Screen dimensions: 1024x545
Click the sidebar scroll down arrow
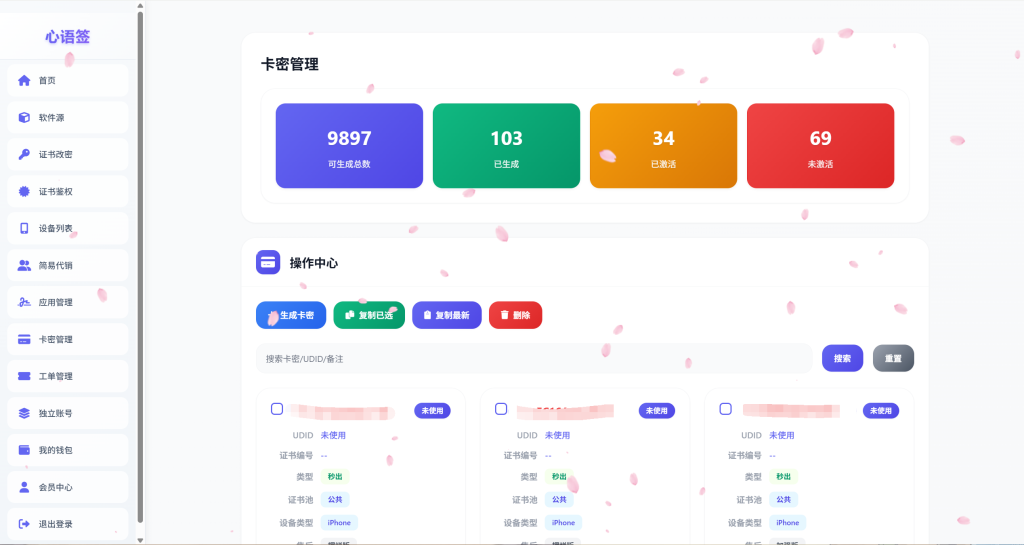click(140, 540)
